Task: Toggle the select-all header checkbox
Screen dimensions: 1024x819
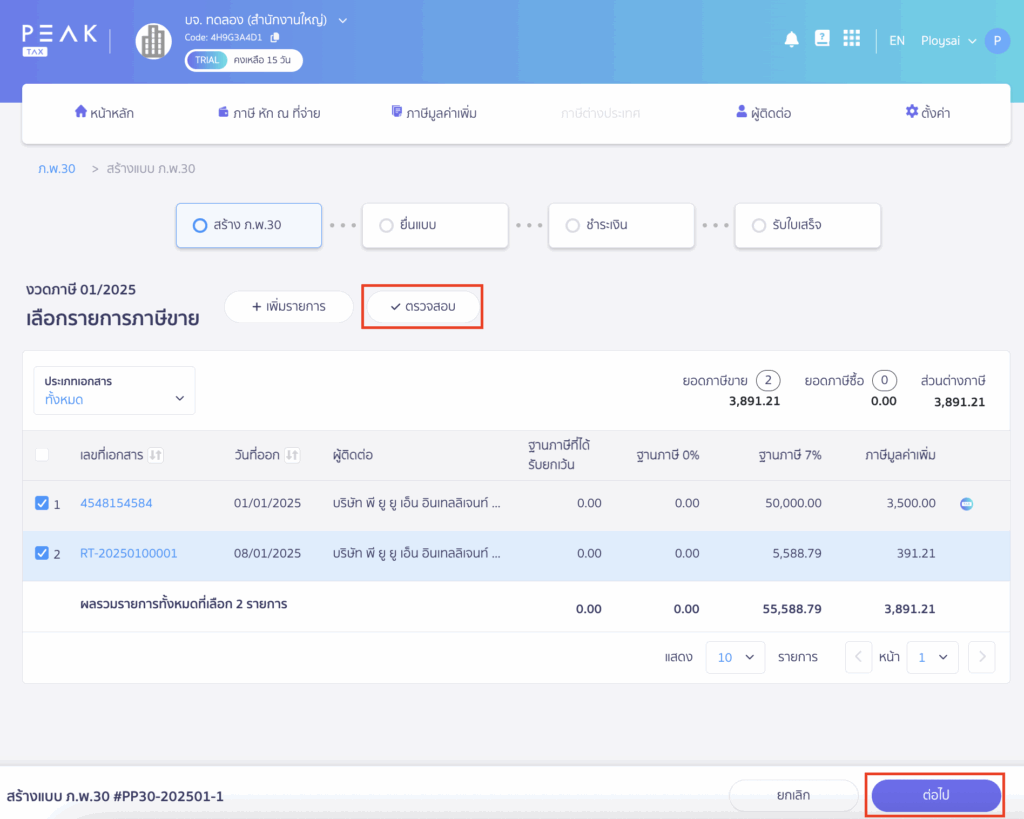Action: [42, 455]
